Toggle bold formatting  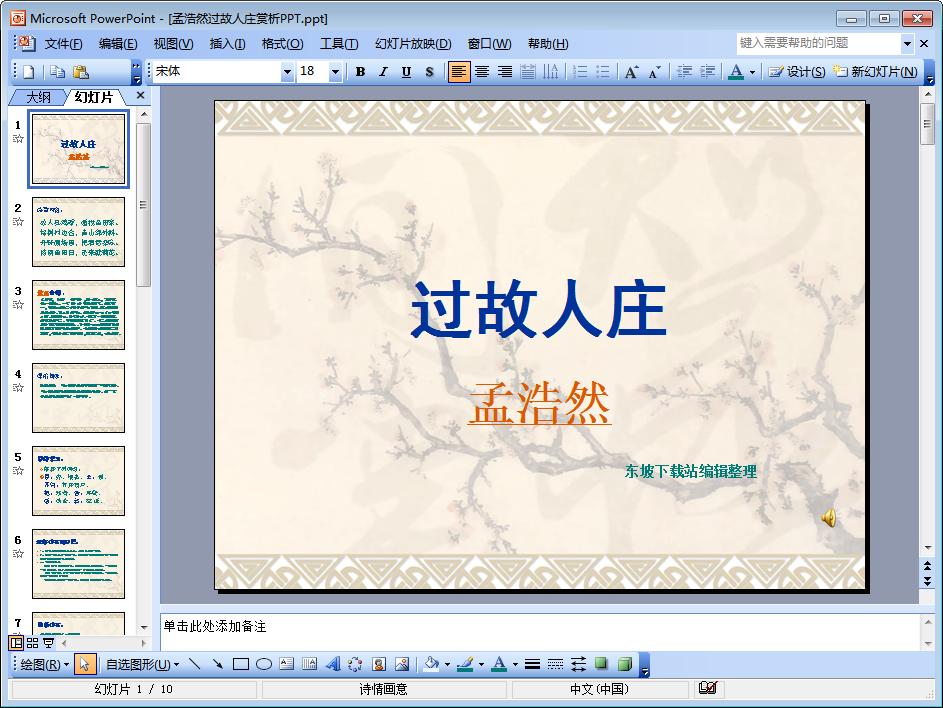click(360, 72)
